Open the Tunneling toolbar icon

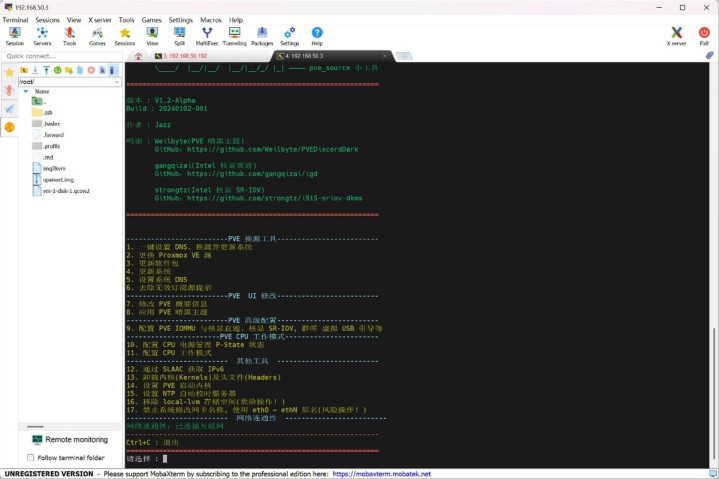point(234,36)
